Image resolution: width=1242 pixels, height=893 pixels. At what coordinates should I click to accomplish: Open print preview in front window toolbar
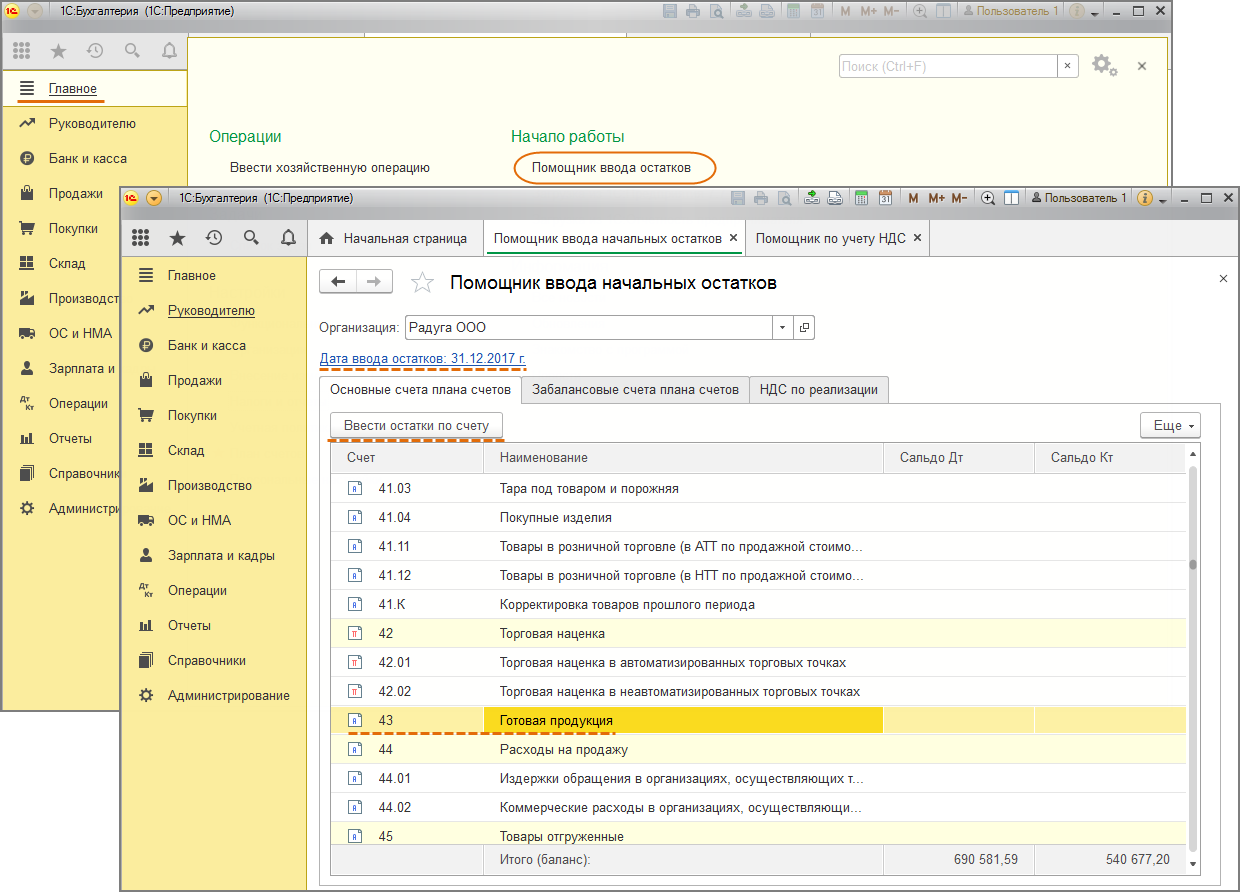[x=784, y=198]
